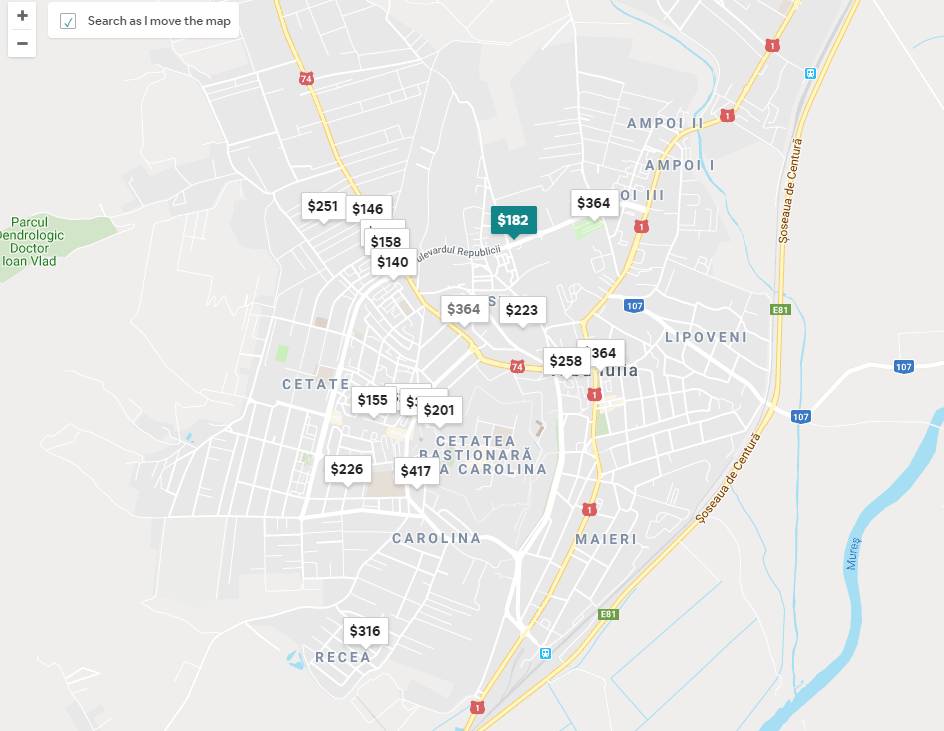The height and width of the screenshot is (731, 944).
Task: Select the $226 price marker
Action: (x=347, y=469)
